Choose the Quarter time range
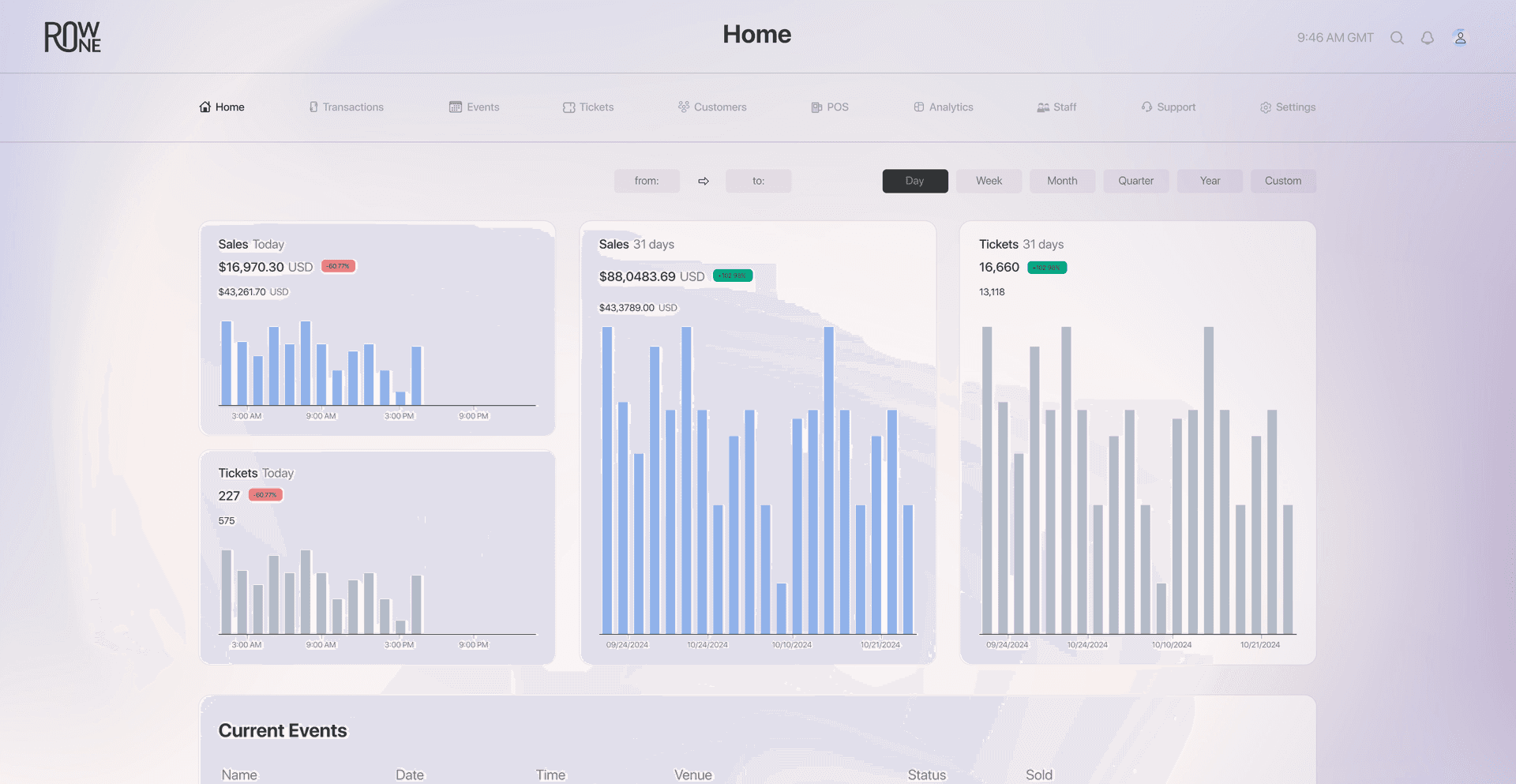The image size is (1516, 784). [x=1135, y=181]
